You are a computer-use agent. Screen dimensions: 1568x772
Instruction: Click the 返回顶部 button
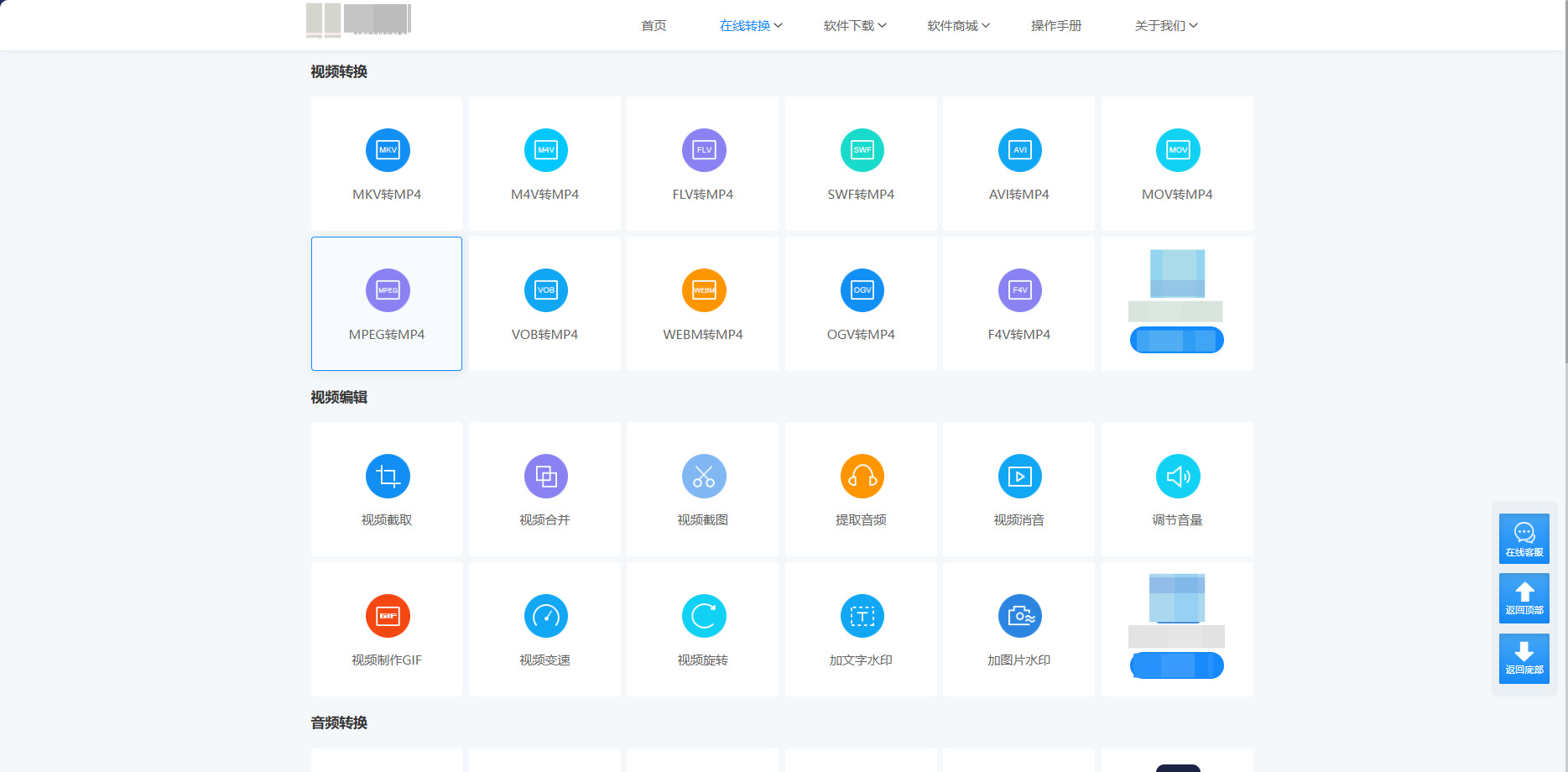1524,598
